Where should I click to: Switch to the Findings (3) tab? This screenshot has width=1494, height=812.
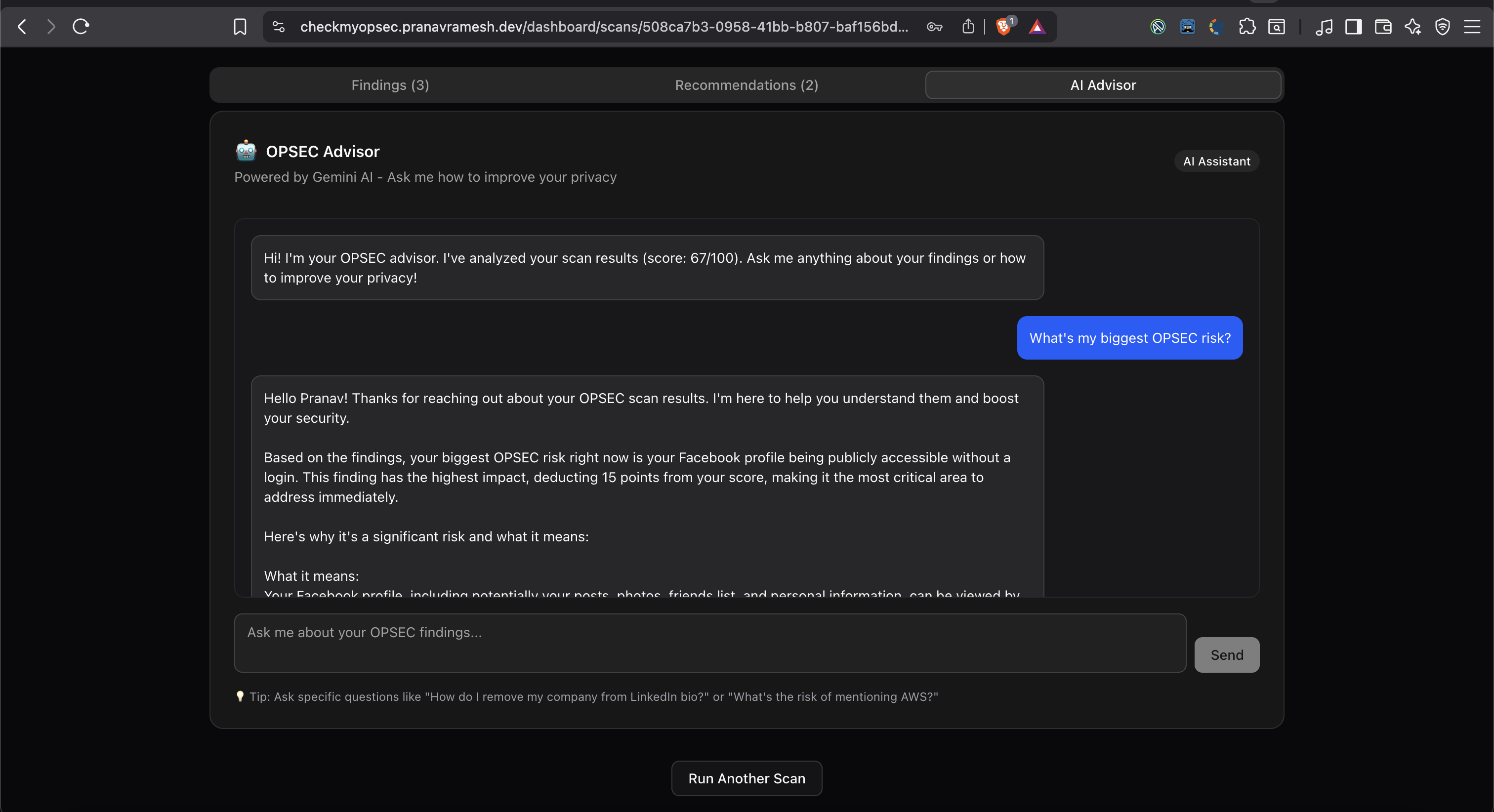[x=390, y=85]
